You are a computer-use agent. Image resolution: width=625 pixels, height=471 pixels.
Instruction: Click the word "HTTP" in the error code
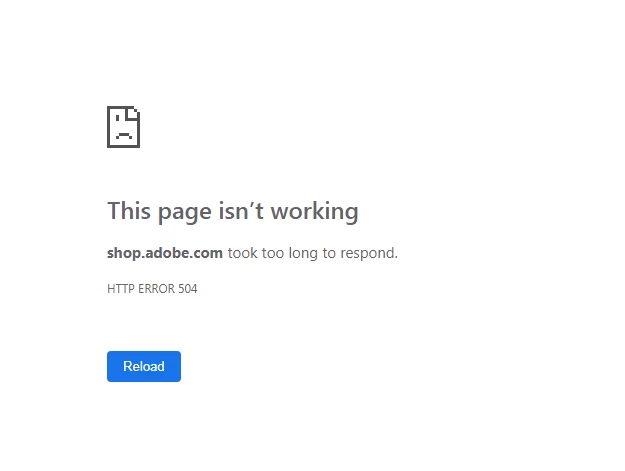121,288
